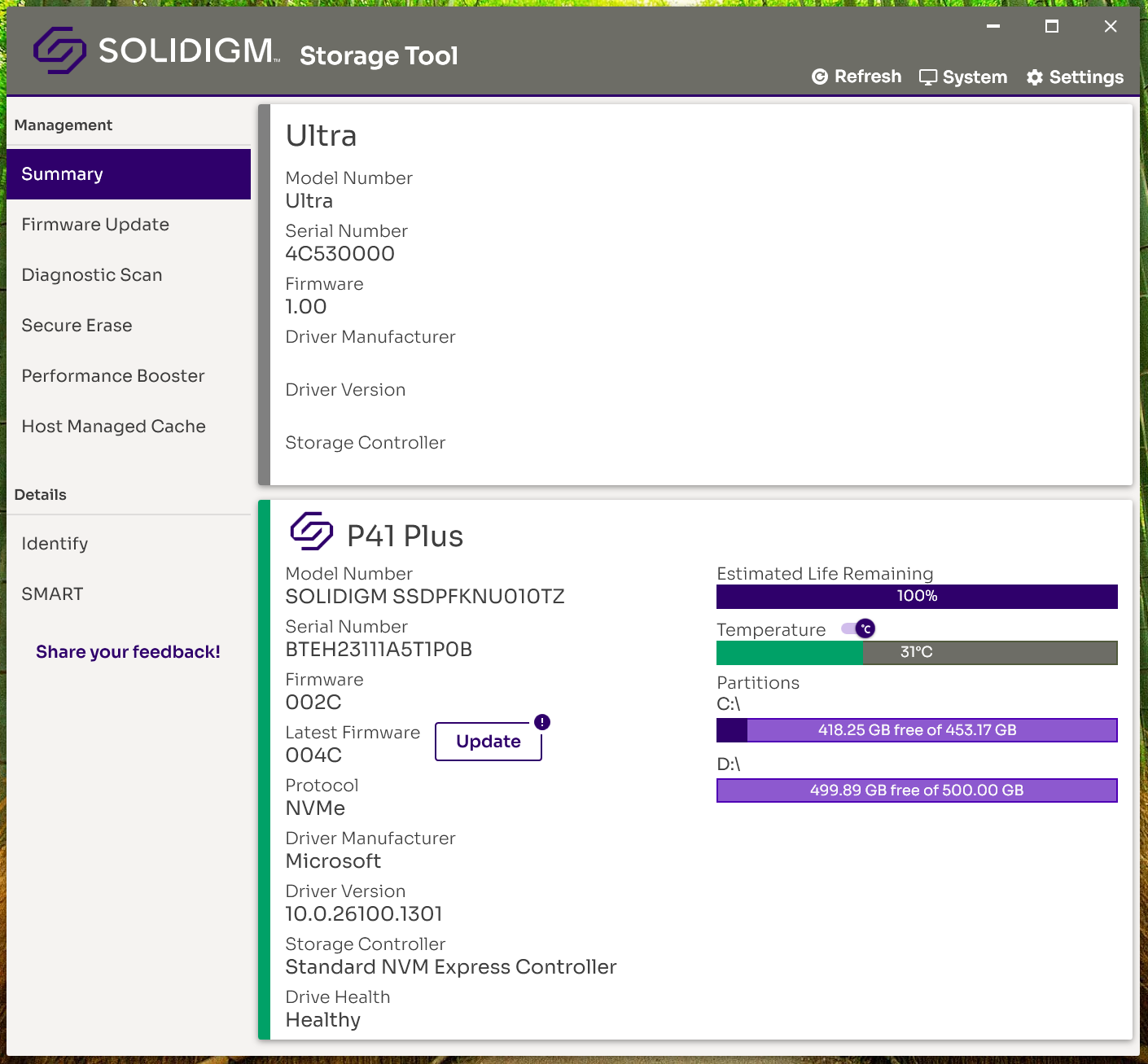The image size is (1148, 1064).
Task: Click Standard NVM Express Controller text
Action: [451, 967]
